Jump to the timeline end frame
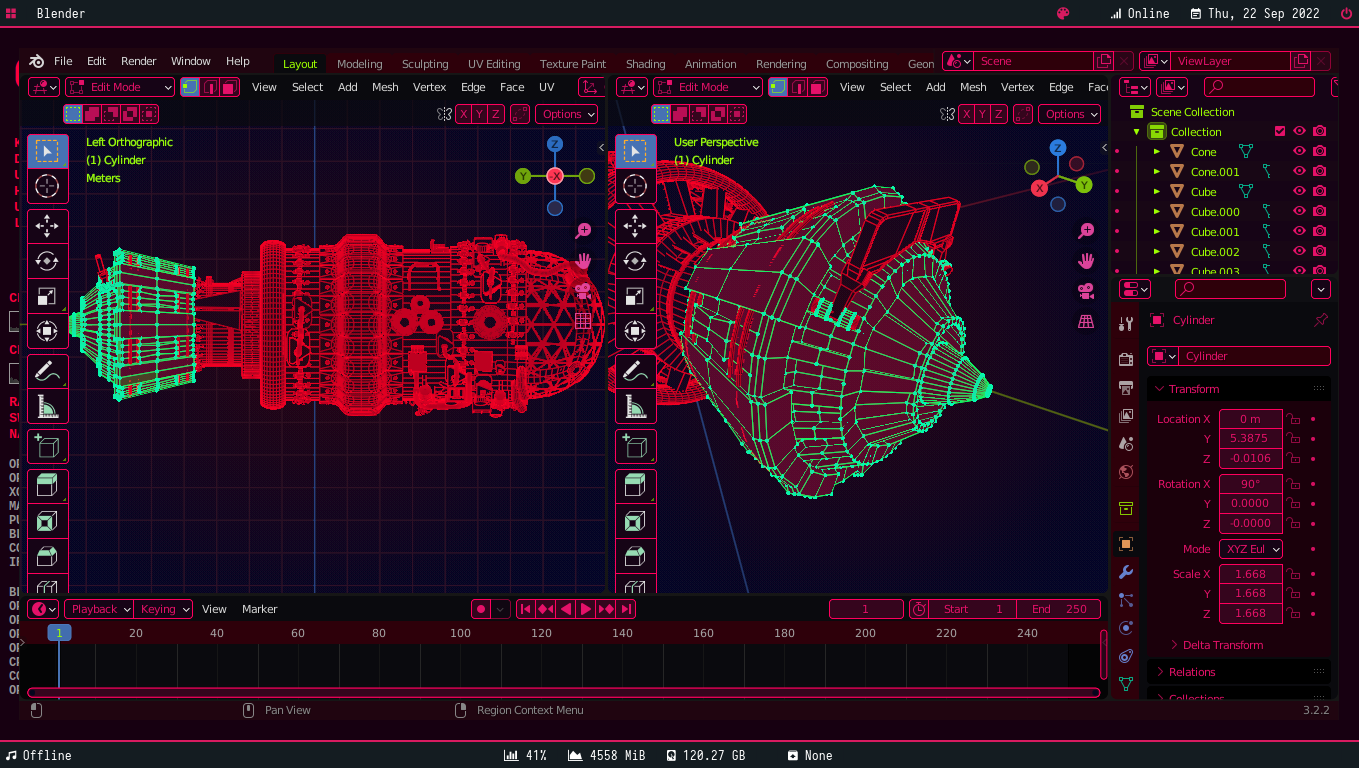This screenshot has height=768, width=1359. point(626,609)
